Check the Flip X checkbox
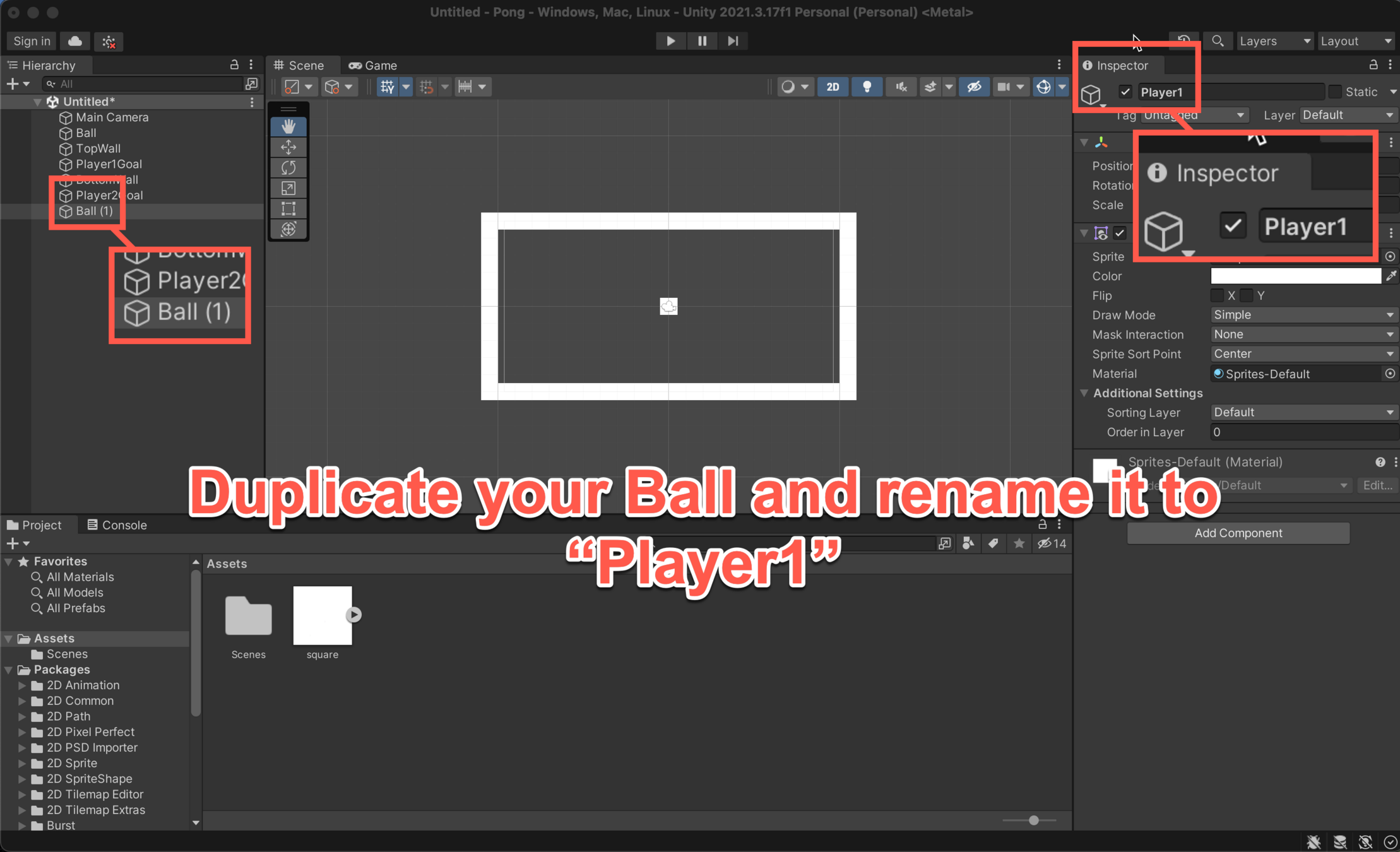 [x=1217, y=295]
